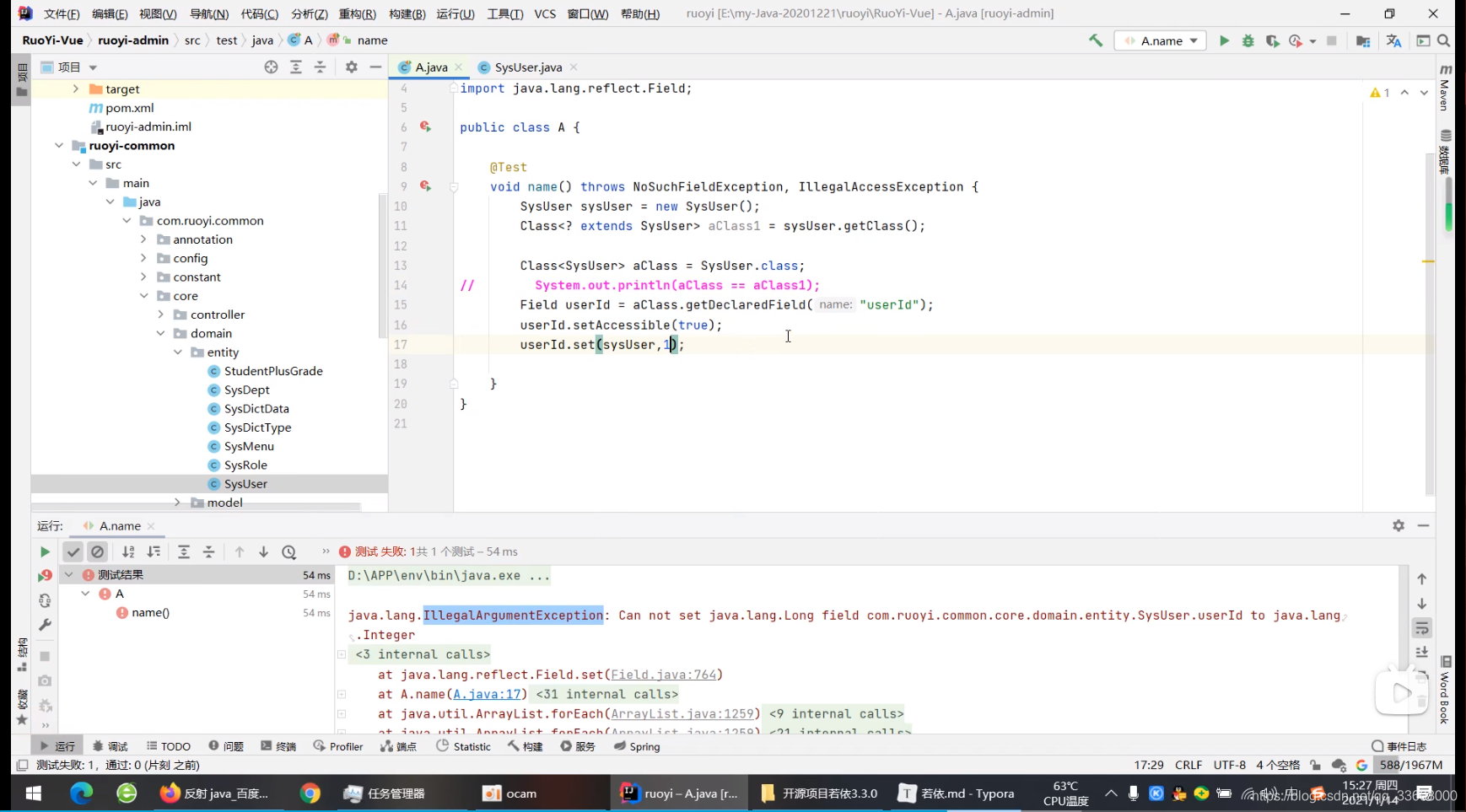
Task: Go to next failed test arrow
Action: [263, 551]
